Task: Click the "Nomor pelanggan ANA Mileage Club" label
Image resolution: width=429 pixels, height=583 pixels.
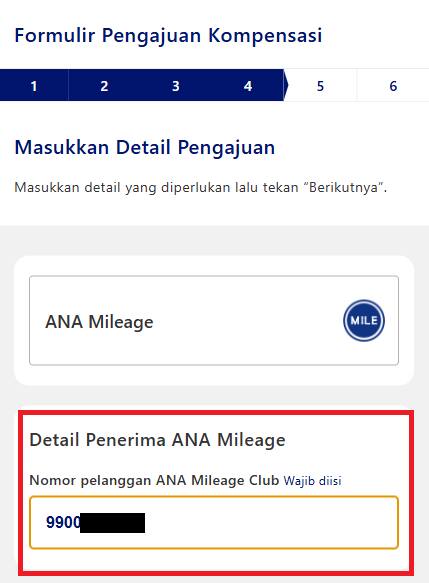Action: pos(154,480)
